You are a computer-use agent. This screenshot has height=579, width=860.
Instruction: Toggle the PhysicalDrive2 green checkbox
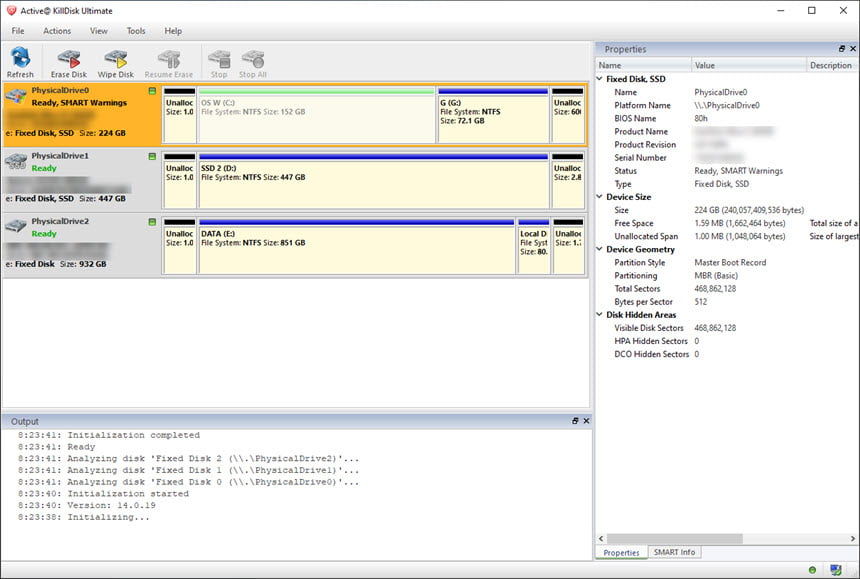click(x=152, y=222)
